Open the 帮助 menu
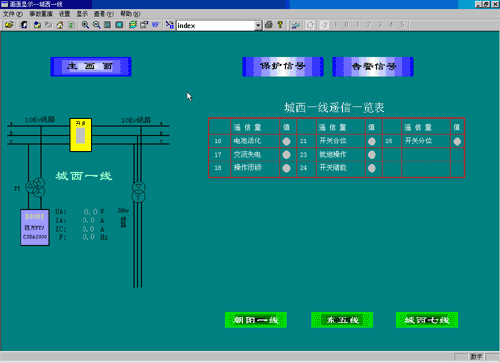Image resolution: width=500 pixels, height=363 pixels. 130,14
